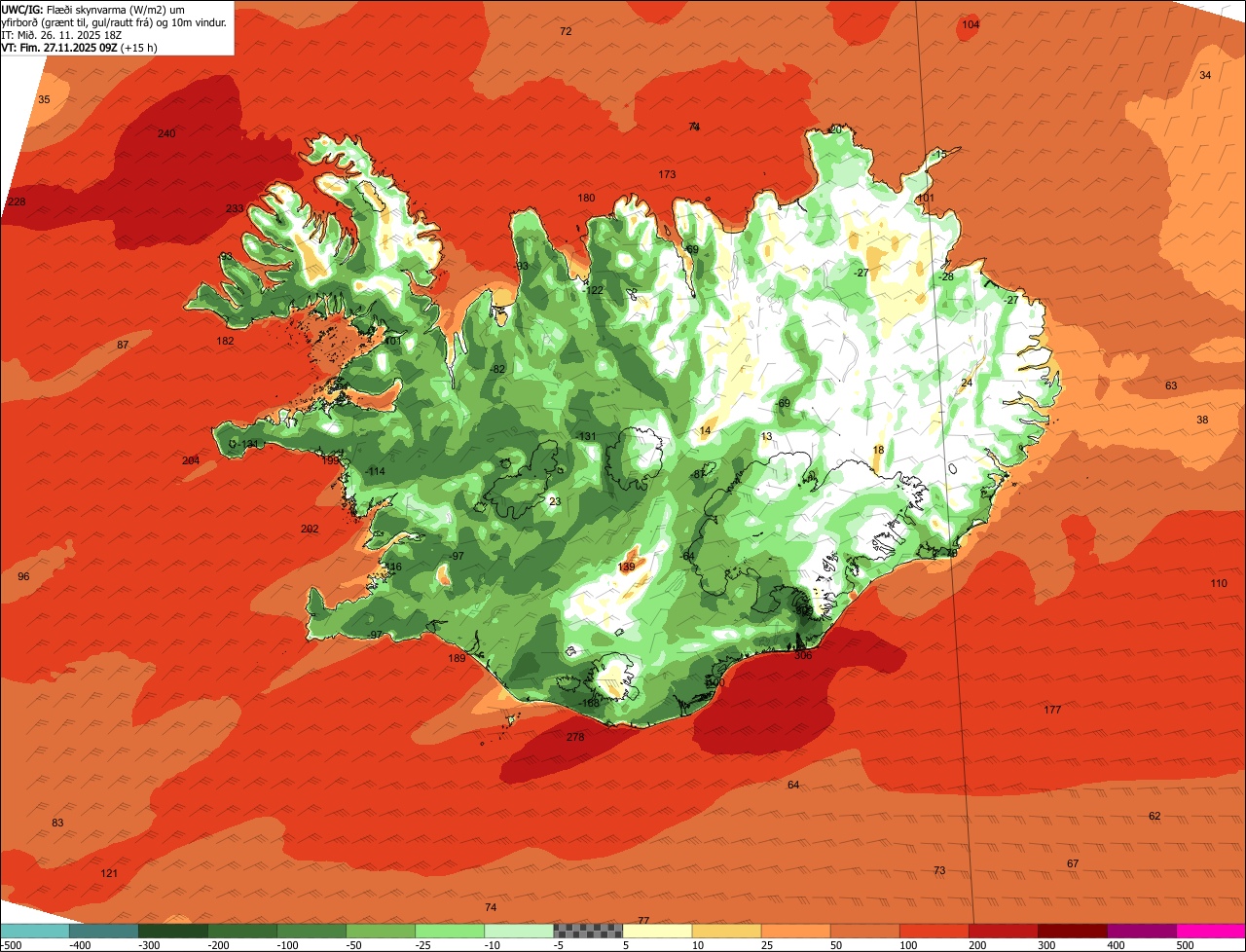Image resolution: width=1246 pixels, height=952 pixels.
Task: Click the pale yellow 5 to 10 swatch
Action: pos(657,931)
